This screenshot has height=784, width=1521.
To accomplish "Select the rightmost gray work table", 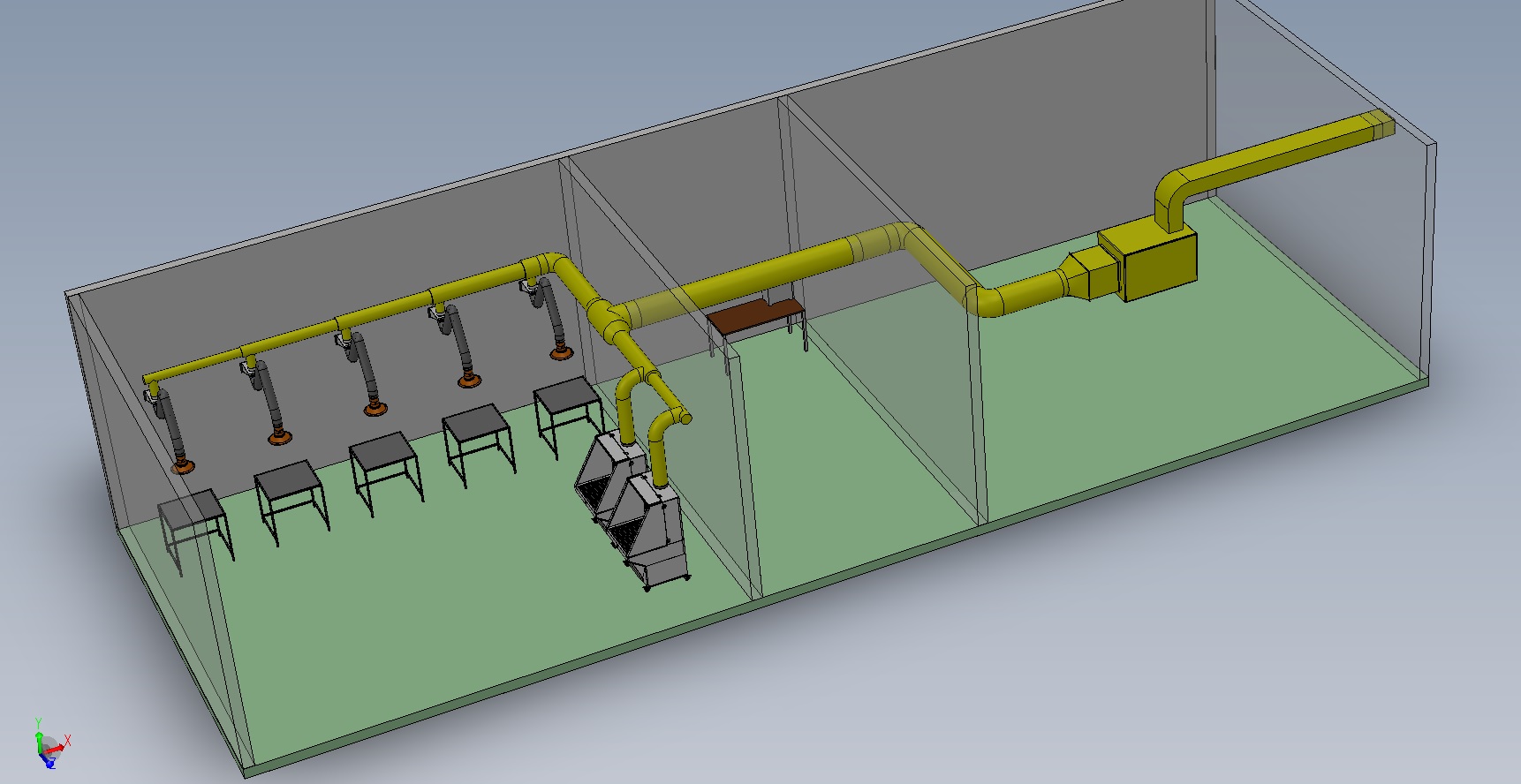I will 567,396.
